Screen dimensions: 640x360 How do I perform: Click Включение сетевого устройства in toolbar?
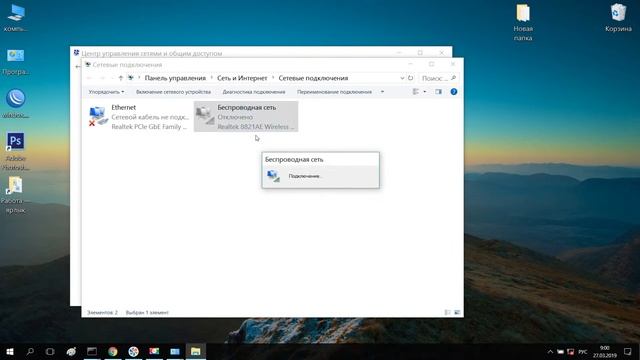tap(173, 92)
